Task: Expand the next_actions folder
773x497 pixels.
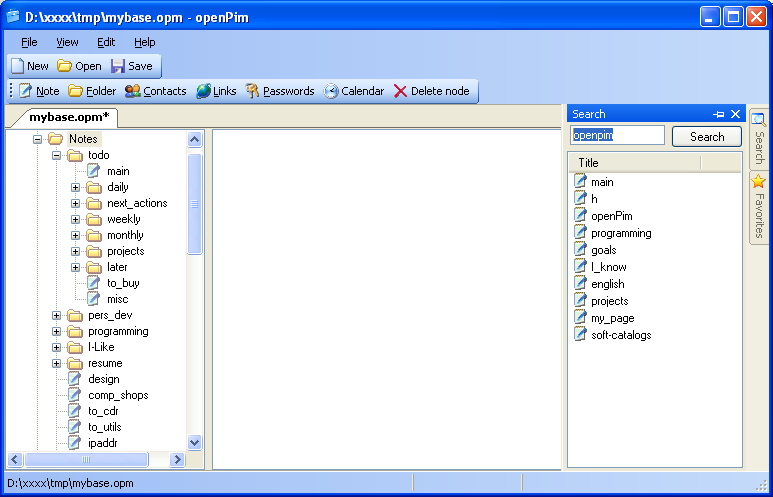Action: point(75,203)
